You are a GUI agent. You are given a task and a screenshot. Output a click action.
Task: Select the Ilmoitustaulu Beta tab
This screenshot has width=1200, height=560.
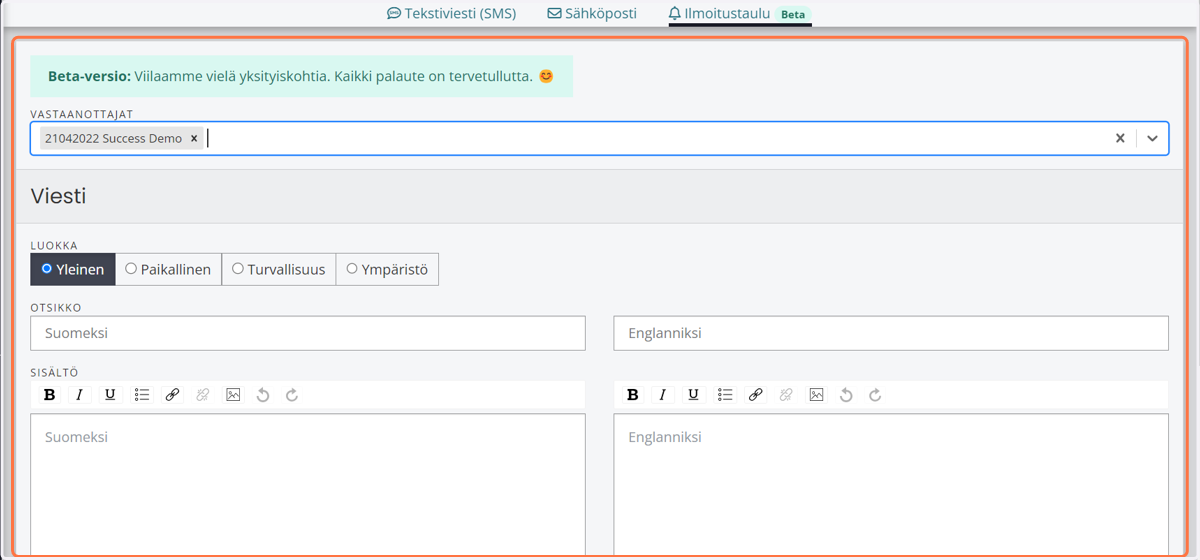[x=740, y=14]
